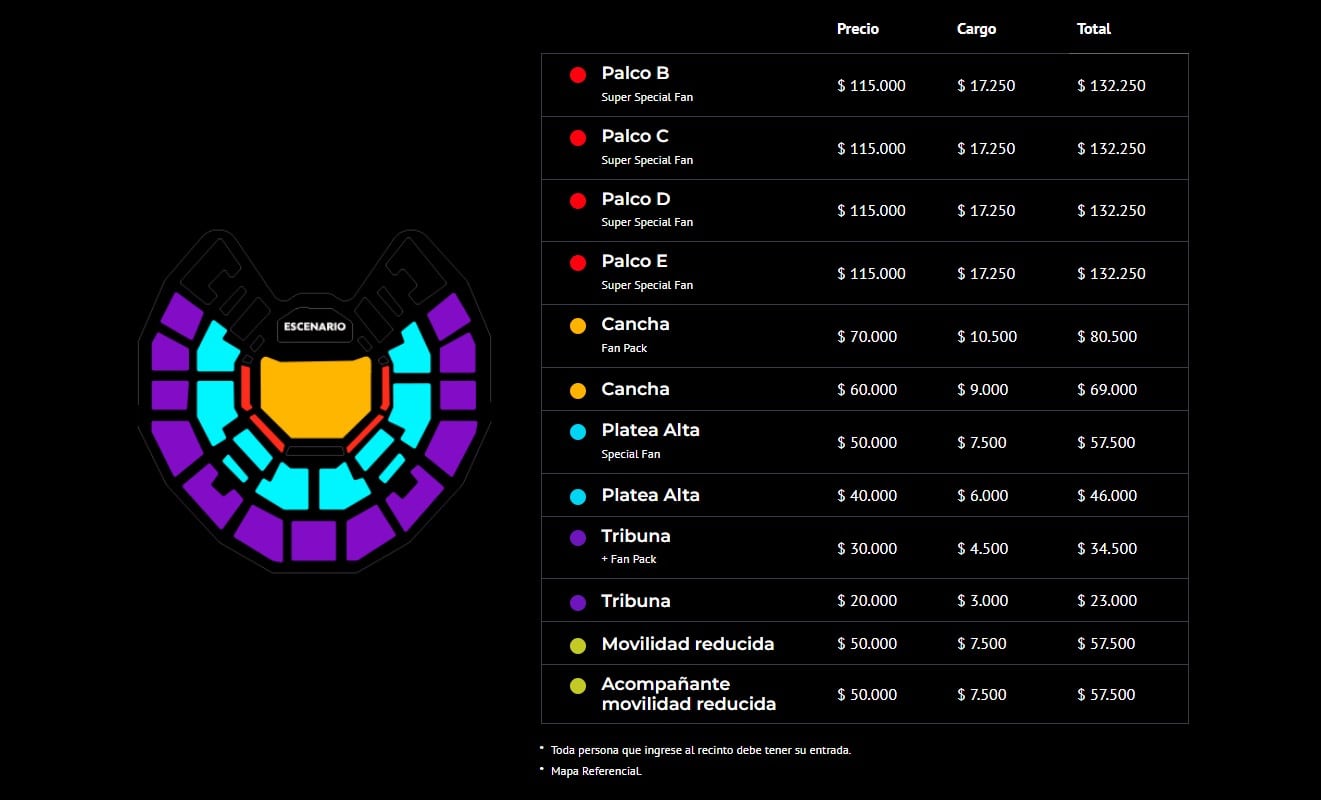Click the yellow dot next to the second Cancha row

point(577,389)
